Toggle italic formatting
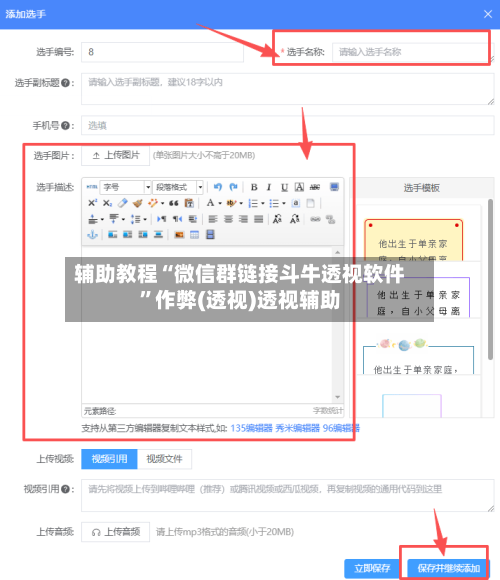The width and height of the screenshot is (500, 580). 269,187
